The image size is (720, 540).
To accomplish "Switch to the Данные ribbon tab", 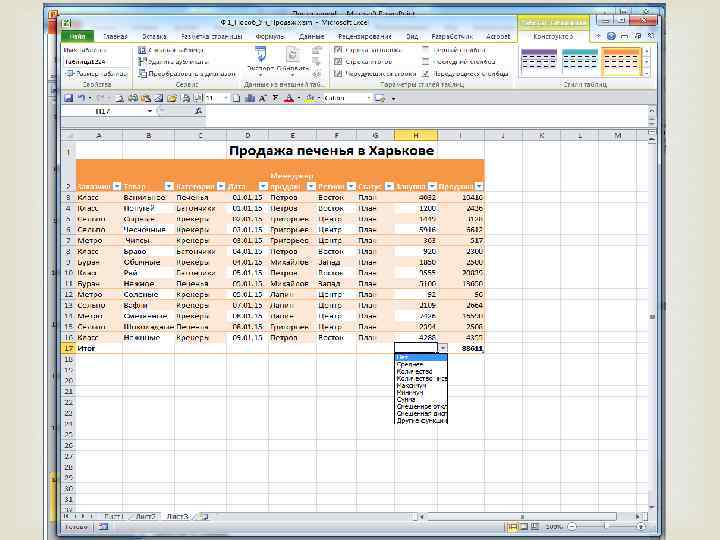I will (311, 36).
